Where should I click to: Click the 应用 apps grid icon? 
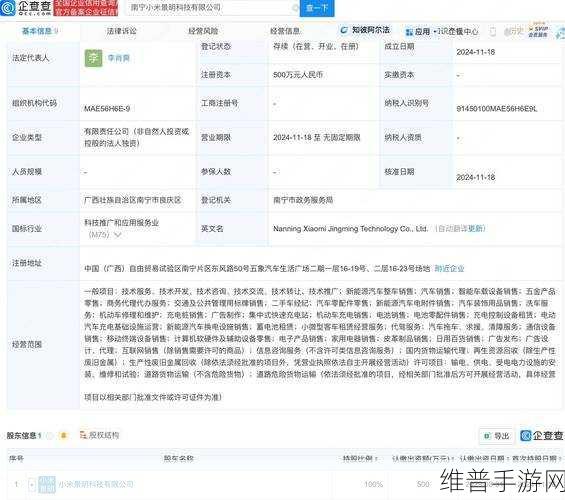pos(409,32)
